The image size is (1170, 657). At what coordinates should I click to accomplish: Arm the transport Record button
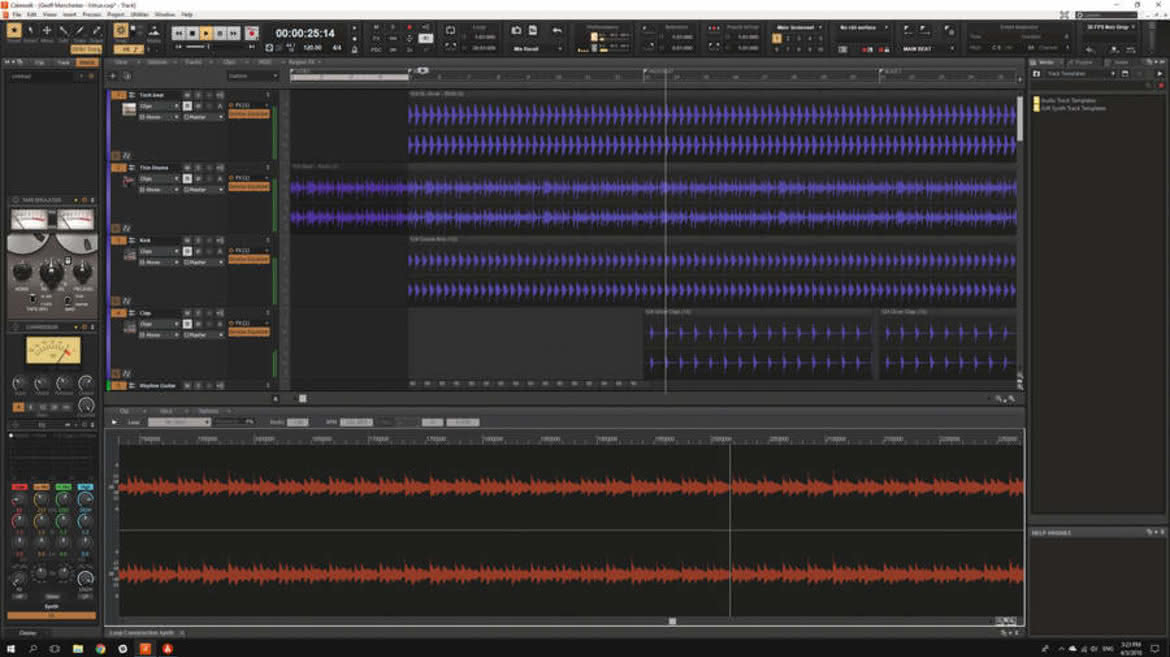tap(252, 34)
